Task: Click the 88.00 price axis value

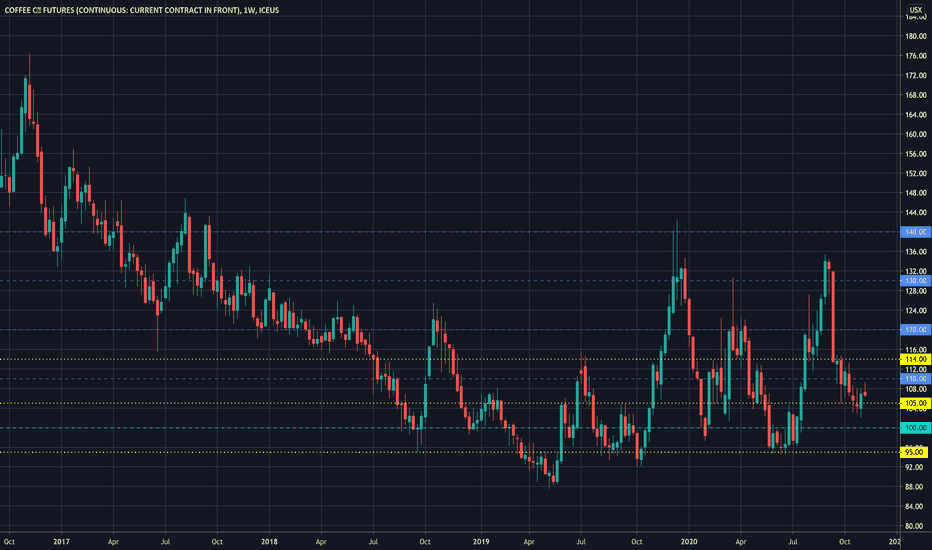Action: [x=916, y=487]
